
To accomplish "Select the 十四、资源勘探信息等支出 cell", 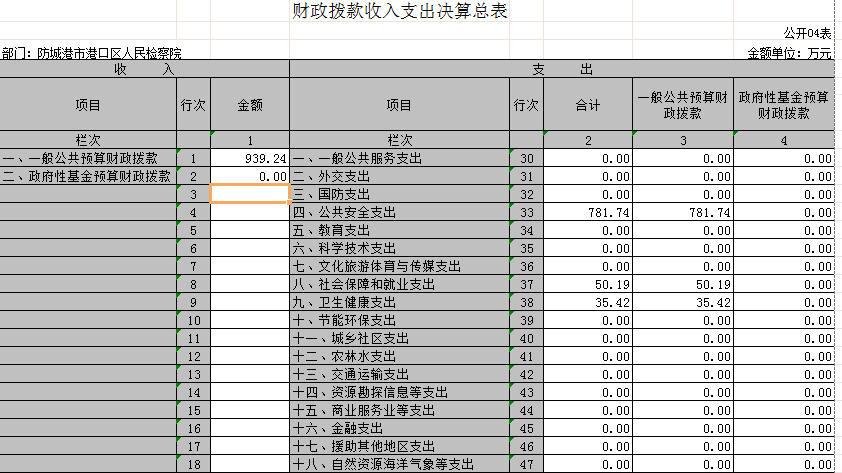I will (400, 392).
